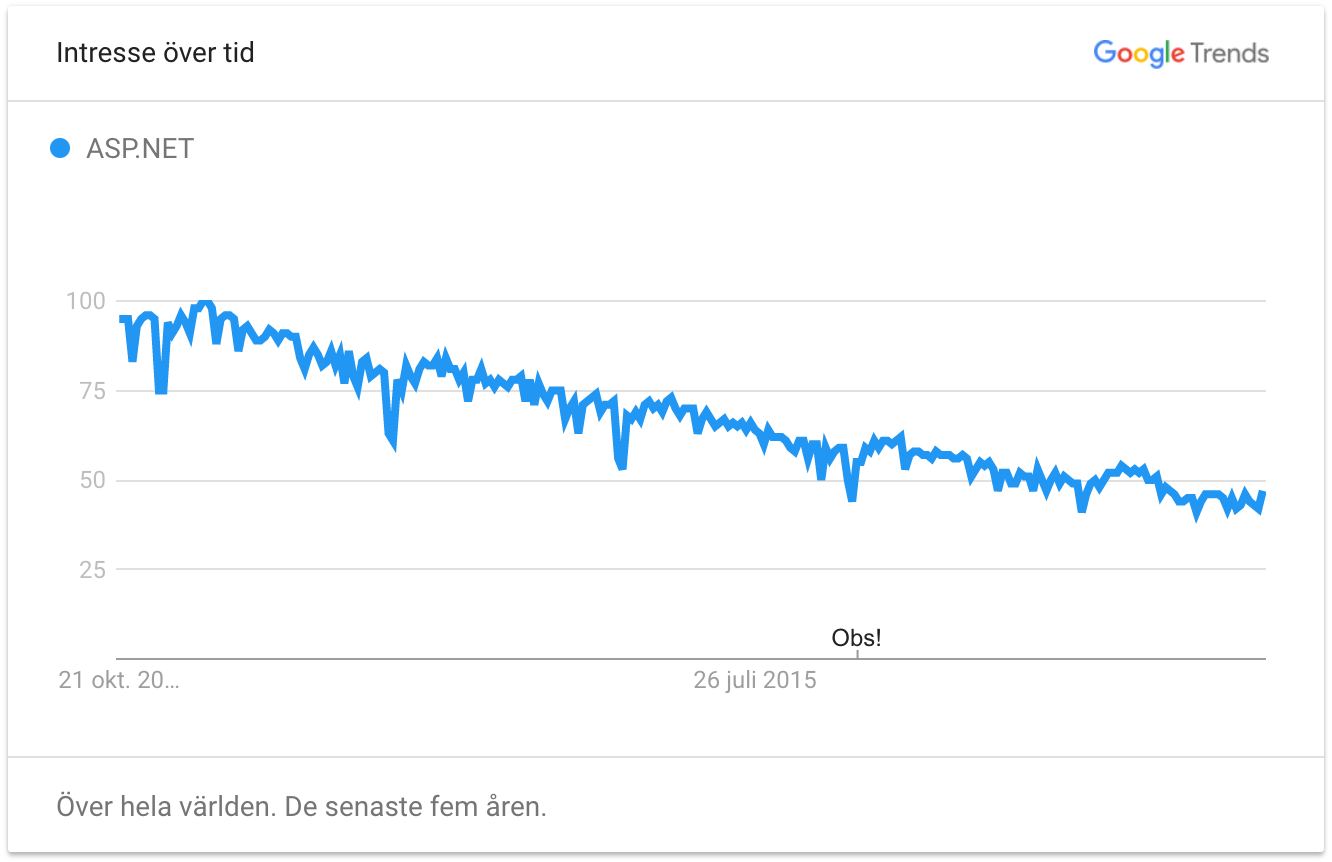1332x862 pixels.
Task: Click the truncated 21 okt. start date label
Action: 119,681
